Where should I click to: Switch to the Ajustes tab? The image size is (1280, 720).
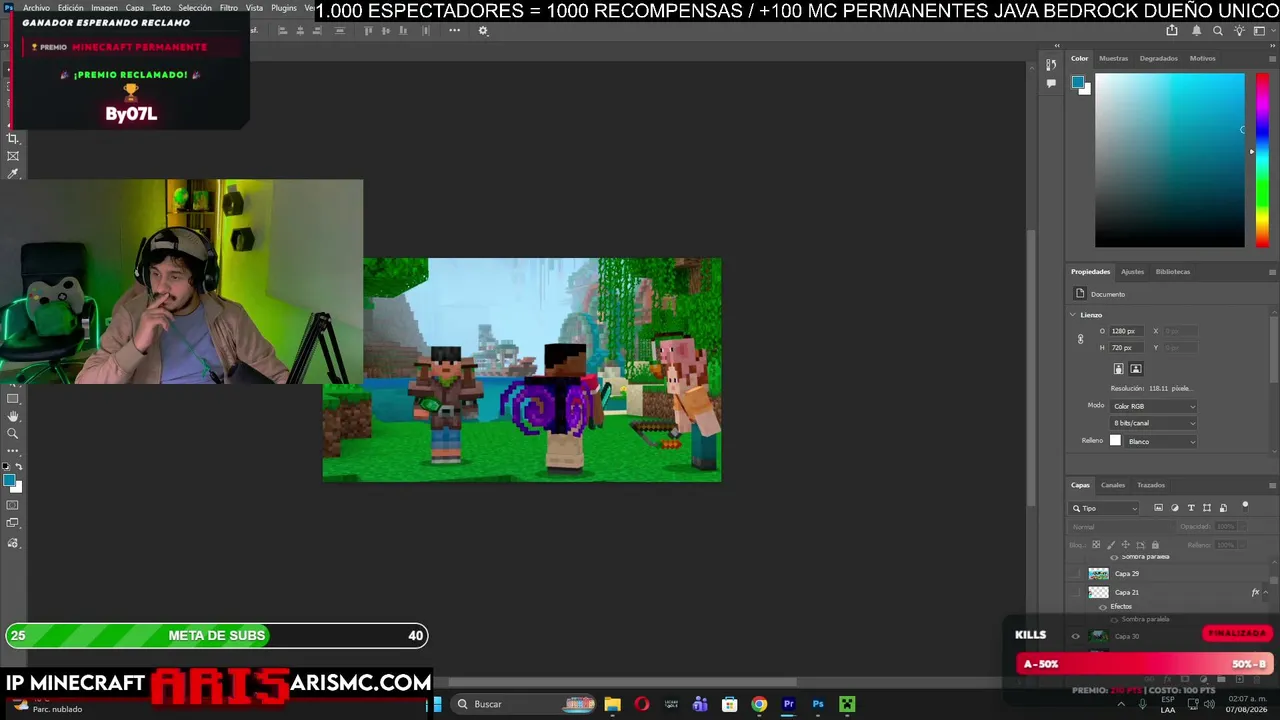(x=1132, y=272)
